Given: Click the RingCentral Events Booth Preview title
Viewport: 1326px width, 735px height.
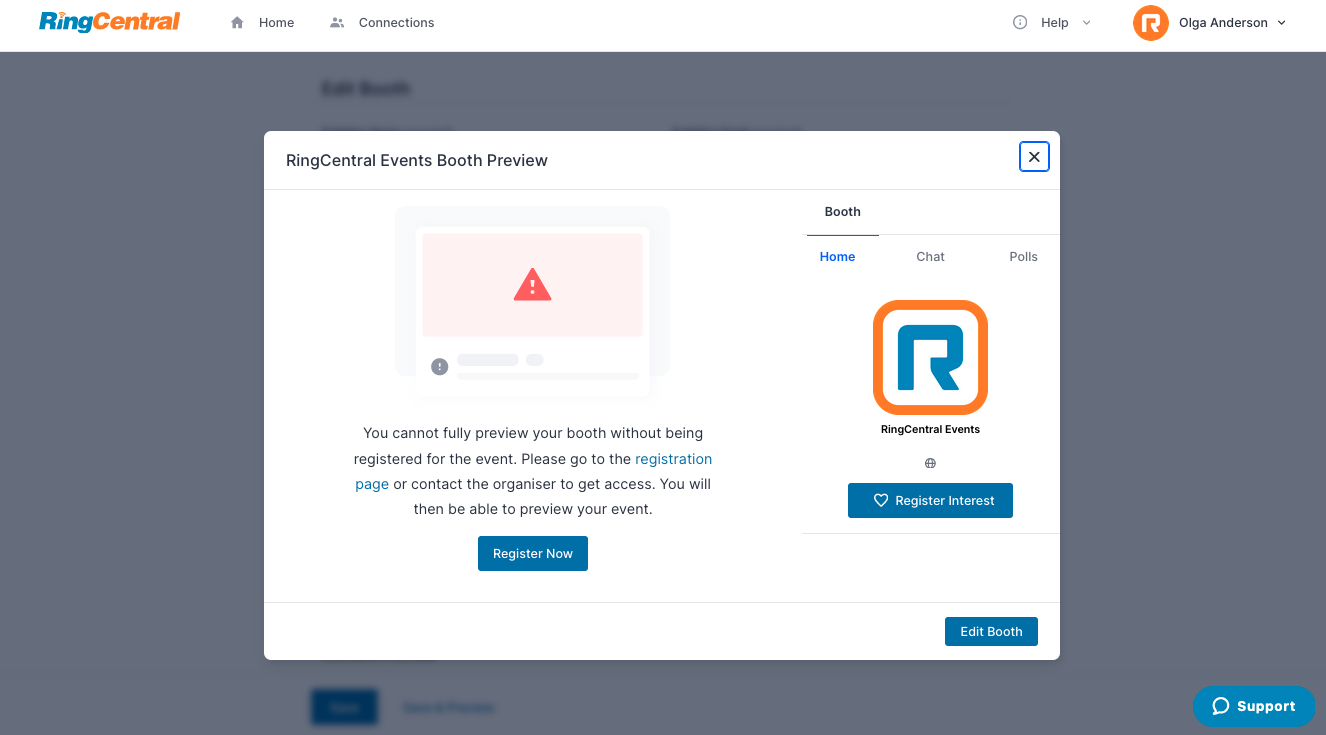Looking at the screenshot, I should tap(417, 160).
